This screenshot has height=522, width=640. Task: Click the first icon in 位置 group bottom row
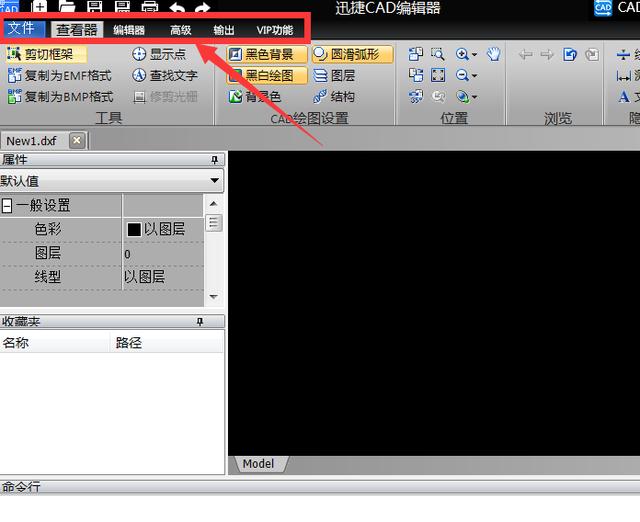click(x=416, y=96)
